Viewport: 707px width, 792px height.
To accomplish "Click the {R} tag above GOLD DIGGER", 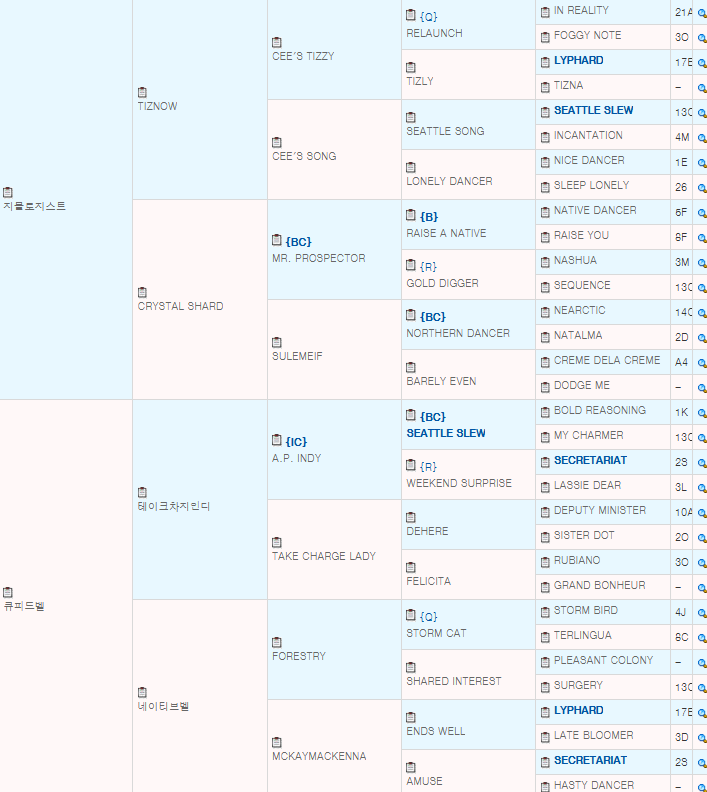I will (x=428, y=267).
